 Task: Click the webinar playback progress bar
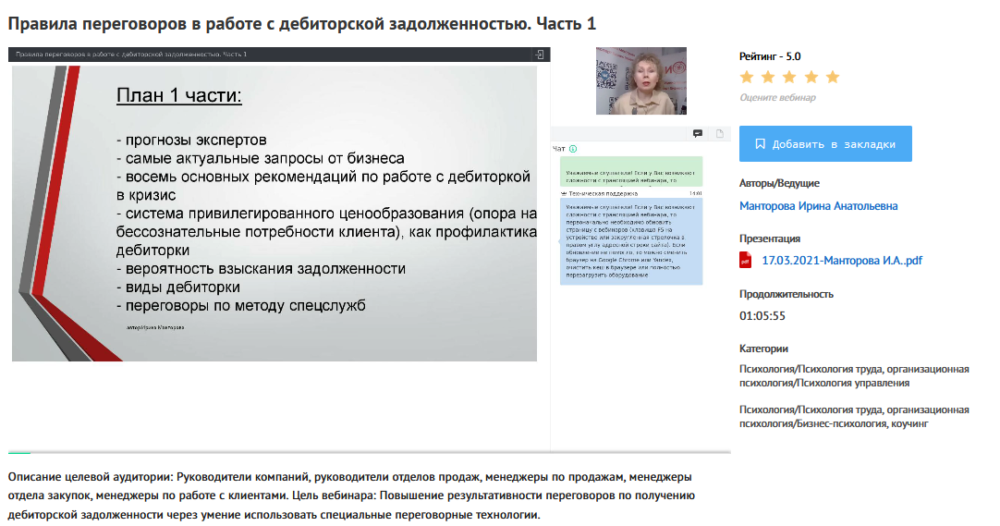point(369,453)
